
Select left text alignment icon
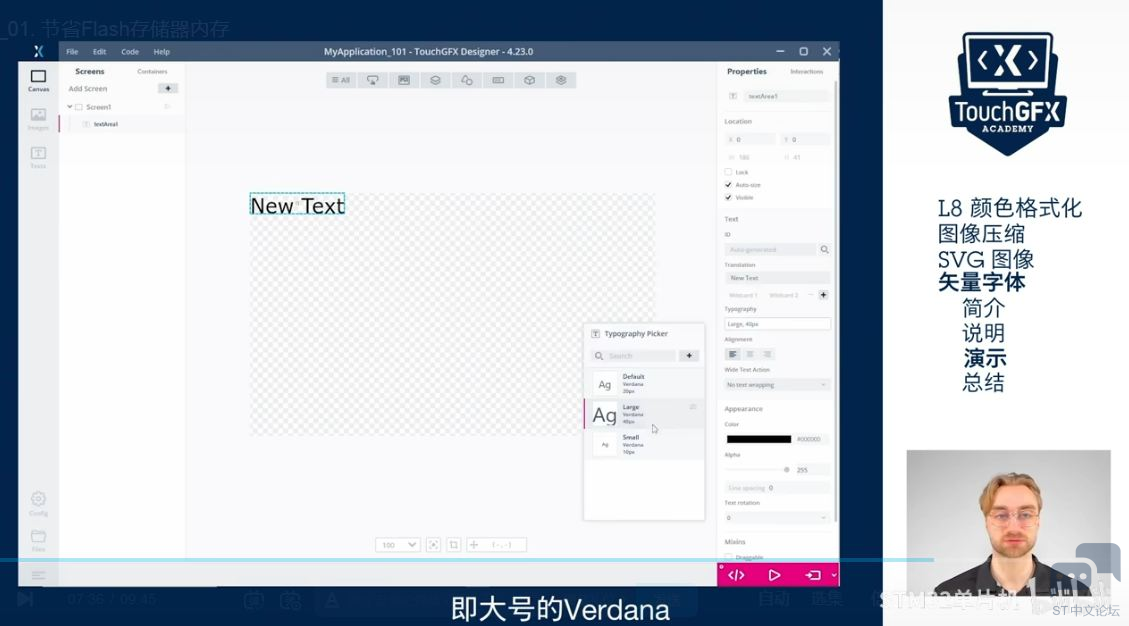tap(732, 354)
